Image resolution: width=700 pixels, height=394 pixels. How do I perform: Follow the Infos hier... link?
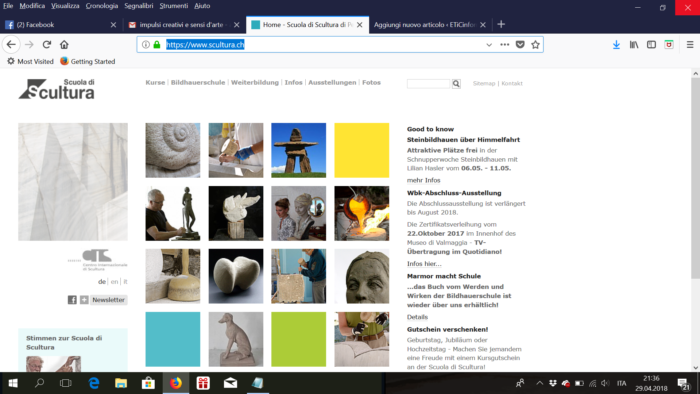[x=424, y=264]
